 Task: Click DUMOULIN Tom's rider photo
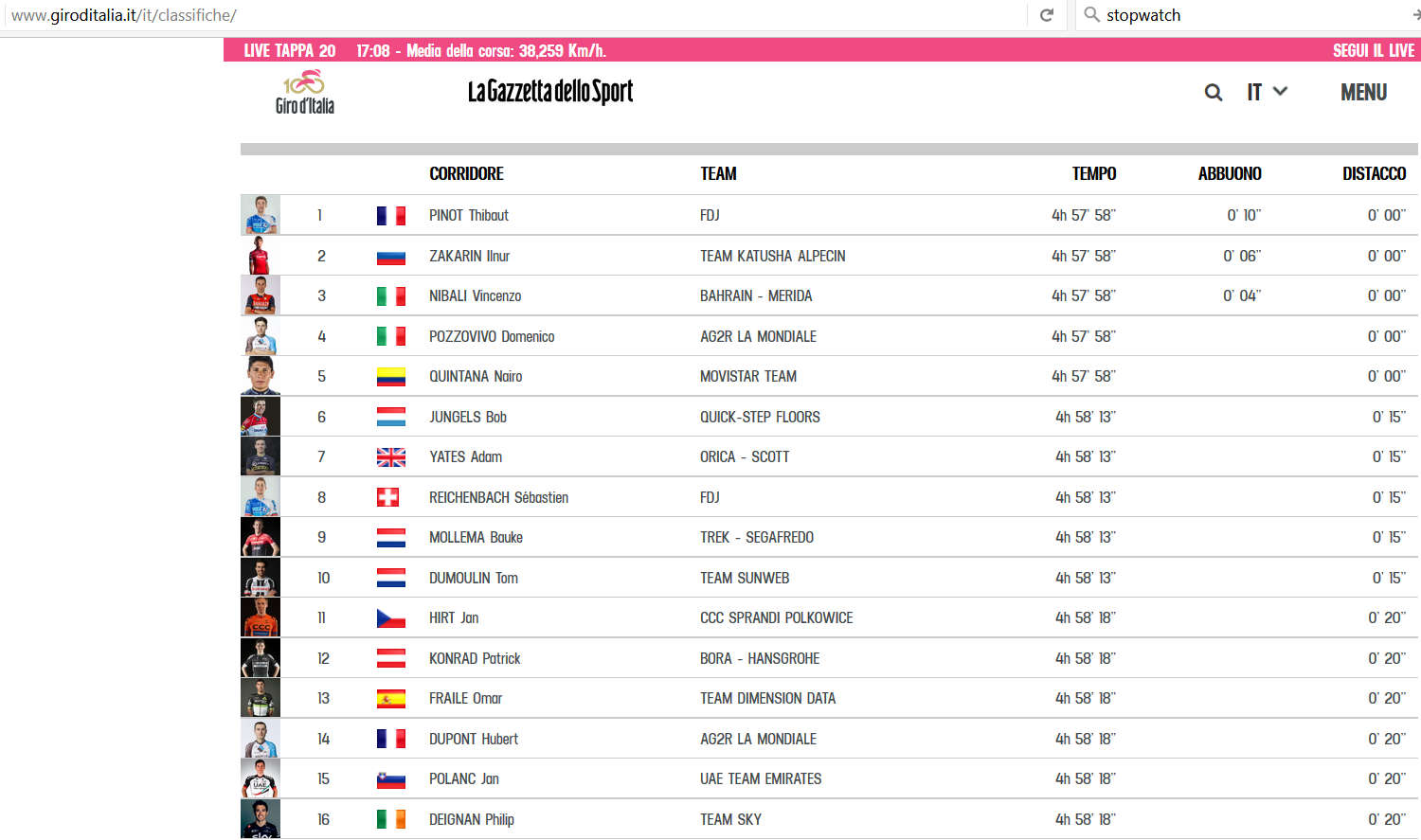261,578
